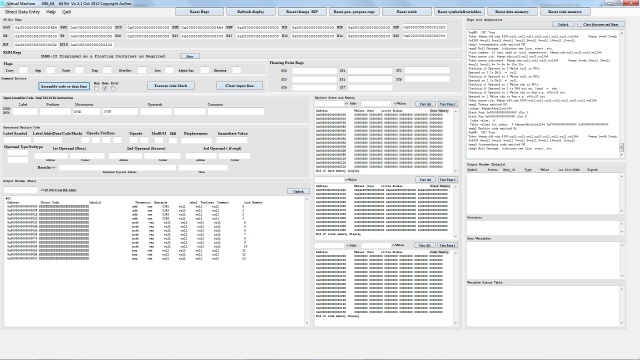Open the Direct Data Entry menu
The height and width of the screenshot is (360, 640).
click(x=22, y=12)
